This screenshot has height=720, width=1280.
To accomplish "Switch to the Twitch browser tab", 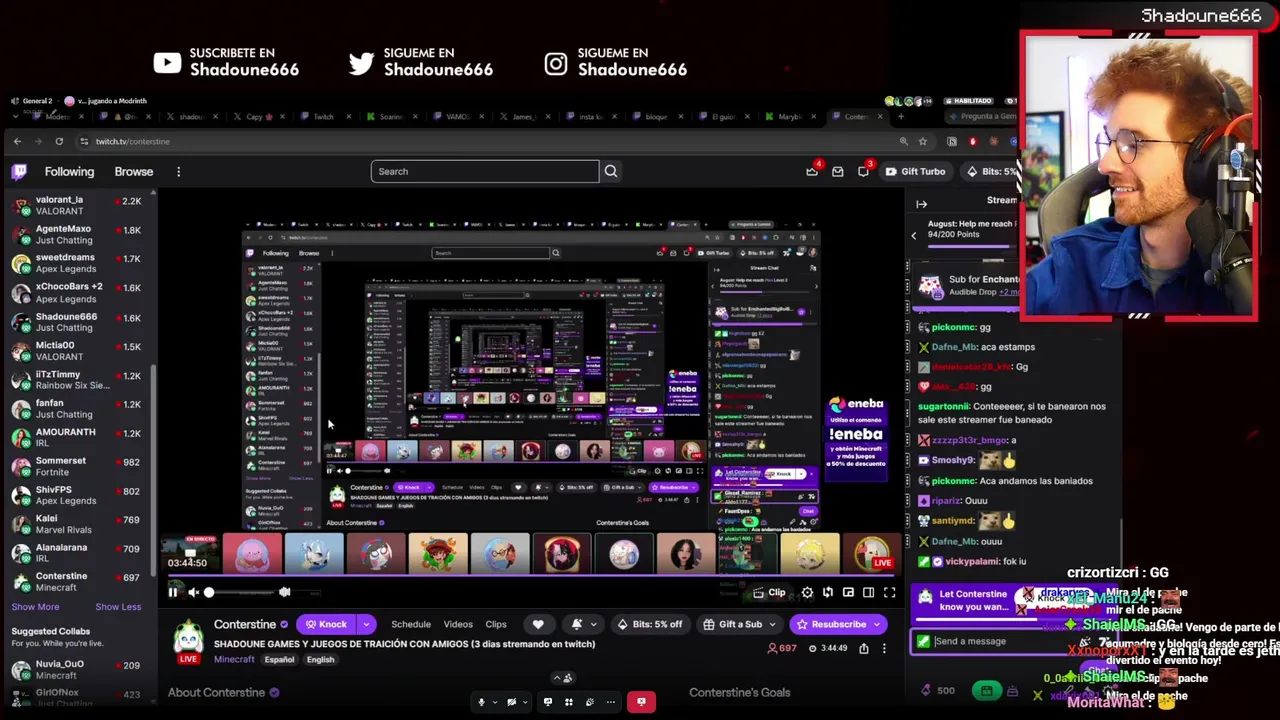I will point(322,117).
